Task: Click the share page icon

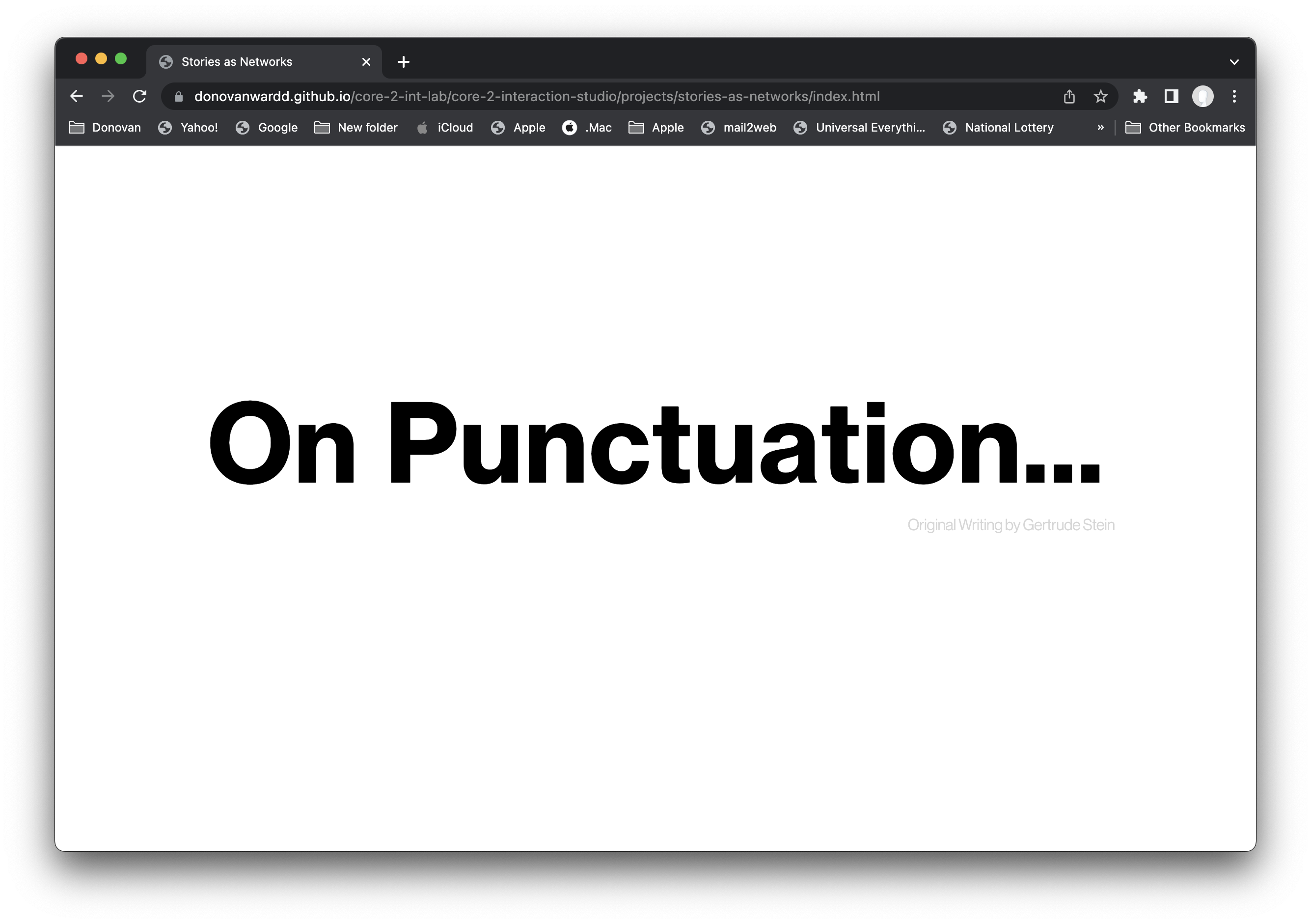Action: click(x=1069, y=97)
